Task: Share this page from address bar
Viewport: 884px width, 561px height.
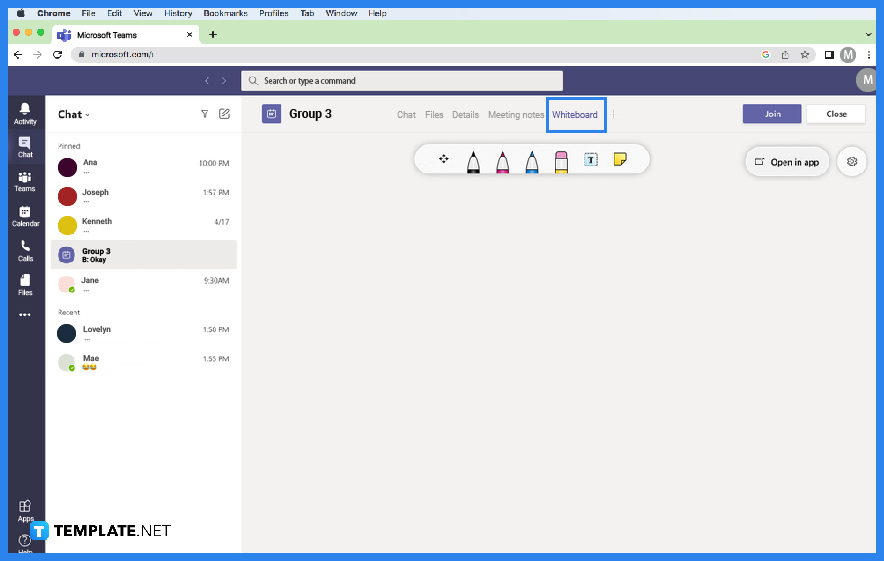Action: point(785,55)
